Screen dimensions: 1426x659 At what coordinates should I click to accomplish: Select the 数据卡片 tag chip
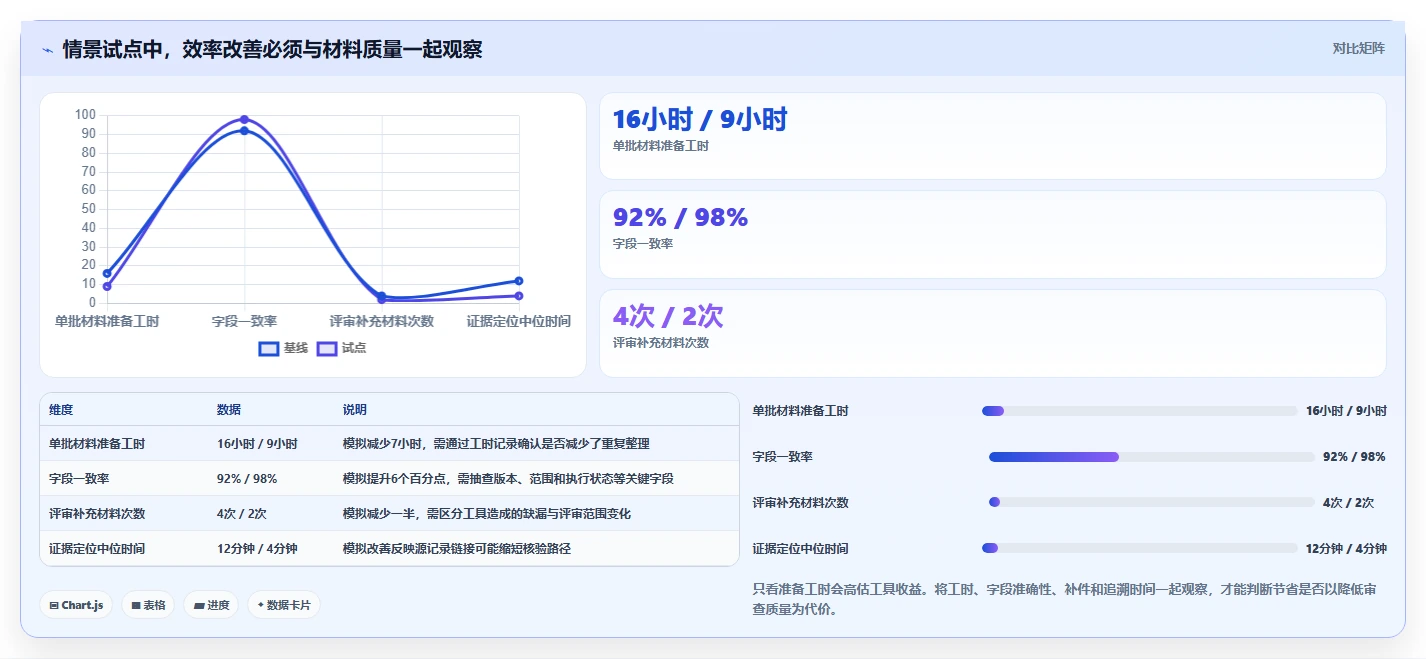click(x=284, y=605)
